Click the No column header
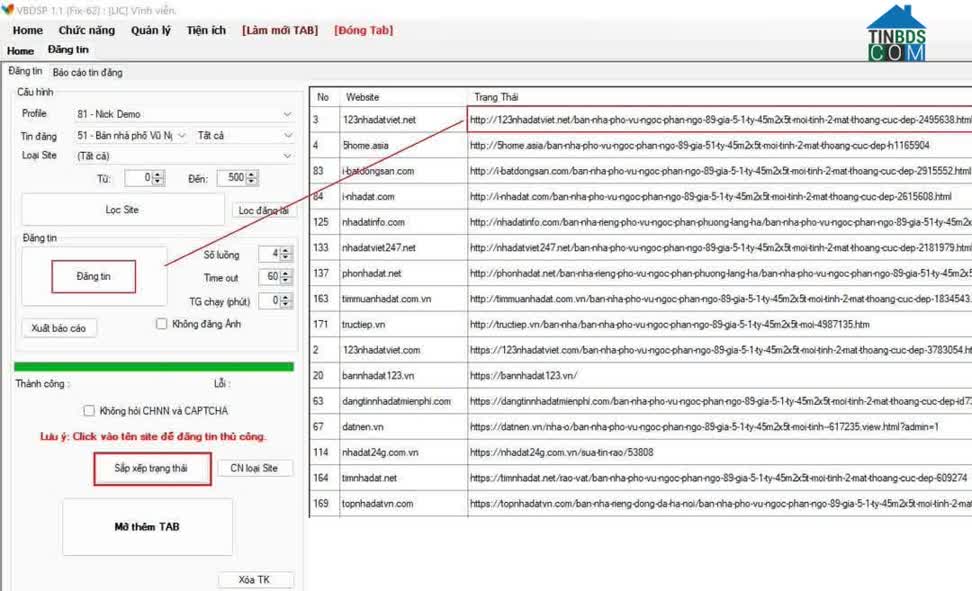This screenshot has width=972, height=591. (323, 97)
